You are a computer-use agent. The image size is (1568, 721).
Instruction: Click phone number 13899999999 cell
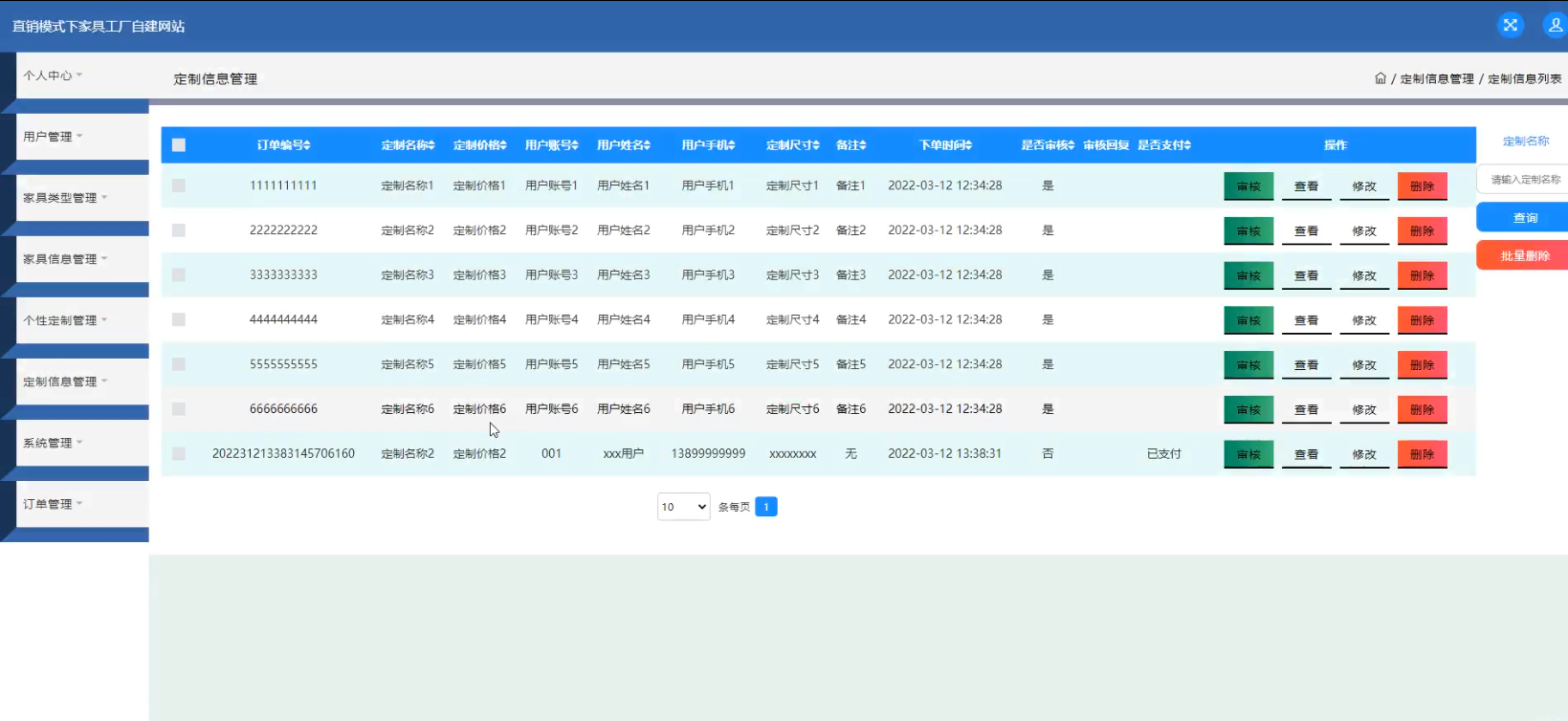coord(709,453)
